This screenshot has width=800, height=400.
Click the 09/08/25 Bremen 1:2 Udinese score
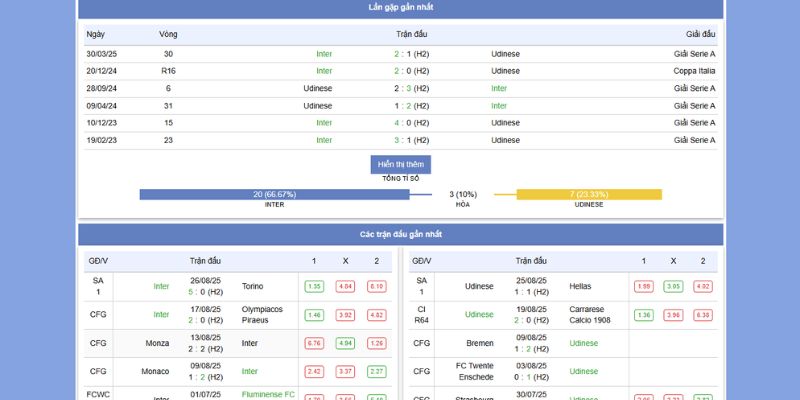click(x=532, y=349)
